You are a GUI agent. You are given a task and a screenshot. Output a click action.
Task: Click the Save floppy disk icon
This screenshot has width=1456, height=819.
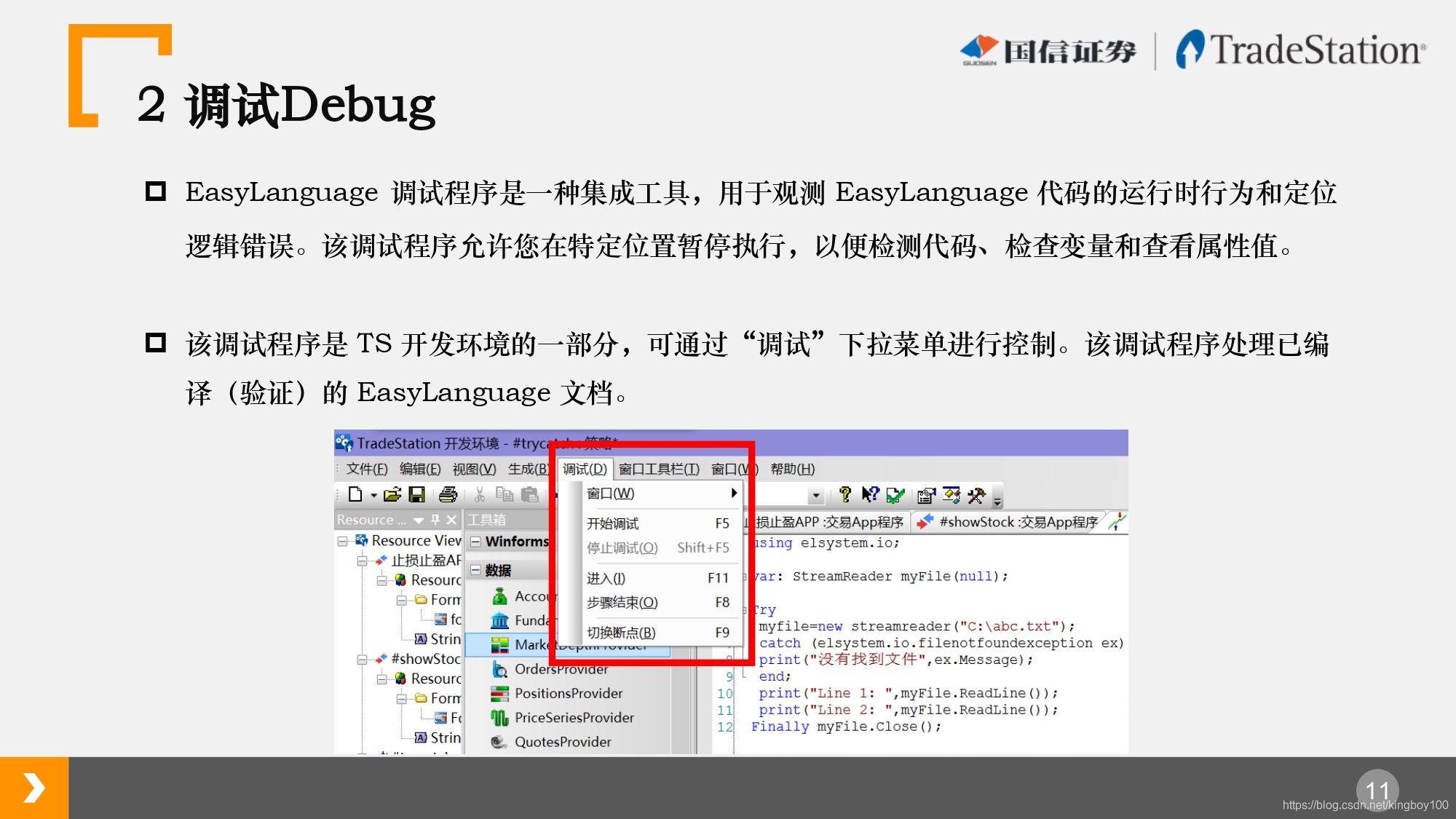[x=417, y=495]
